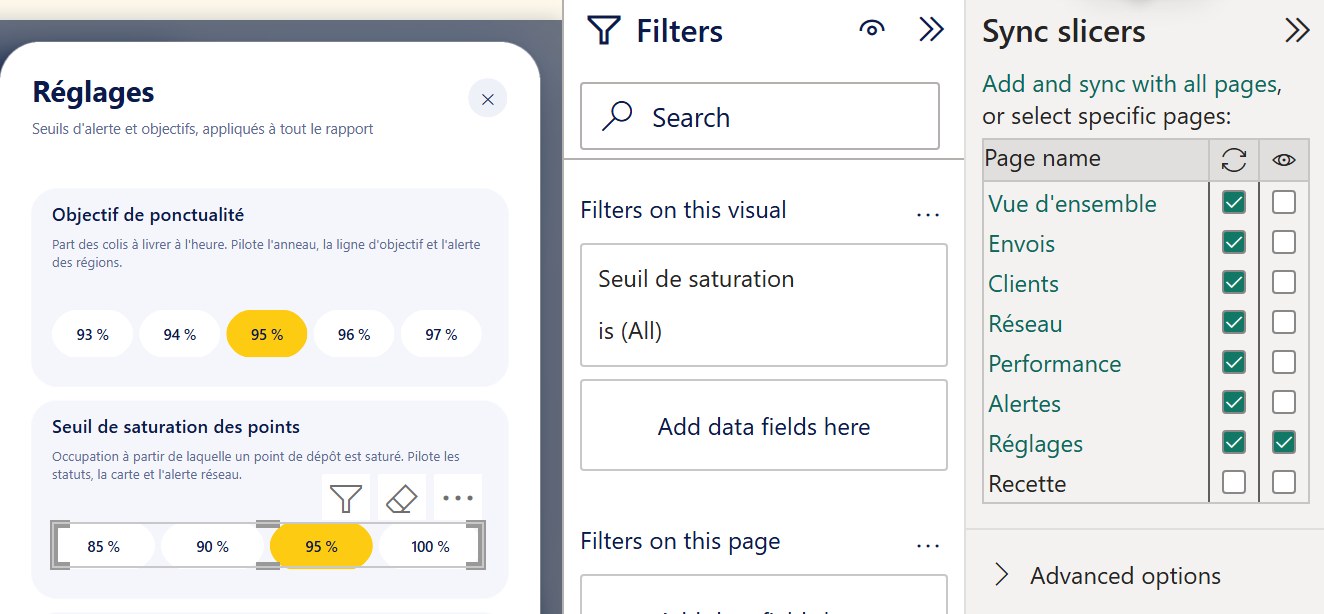The width and height of the screenshot is (1324, 614).
Task: Check visible box for Alertes page
Action: (x=1284, y=403)
